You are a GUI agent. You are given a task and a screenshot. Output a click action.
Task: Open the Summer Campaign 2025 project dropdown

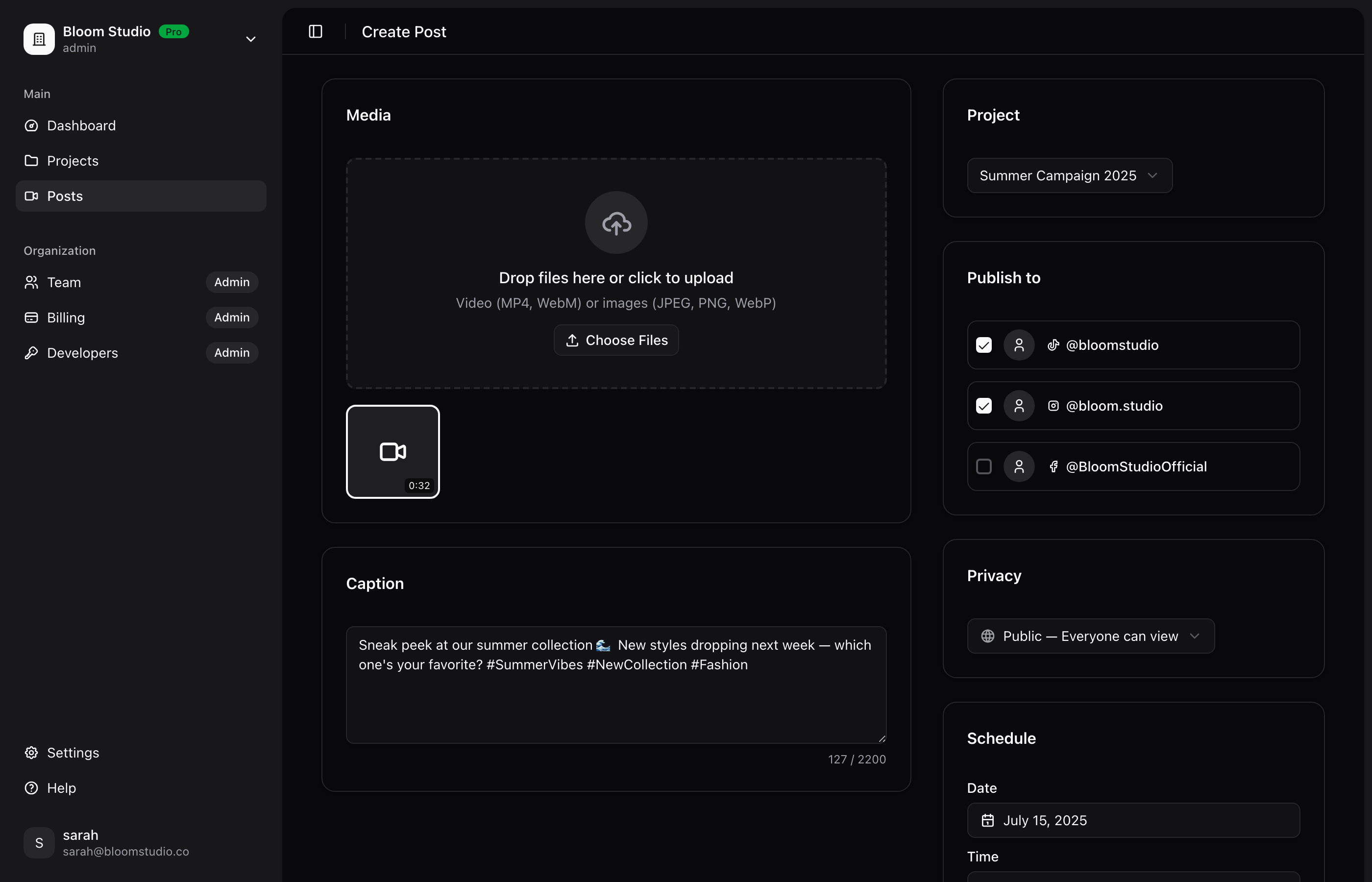point(1070,175)
